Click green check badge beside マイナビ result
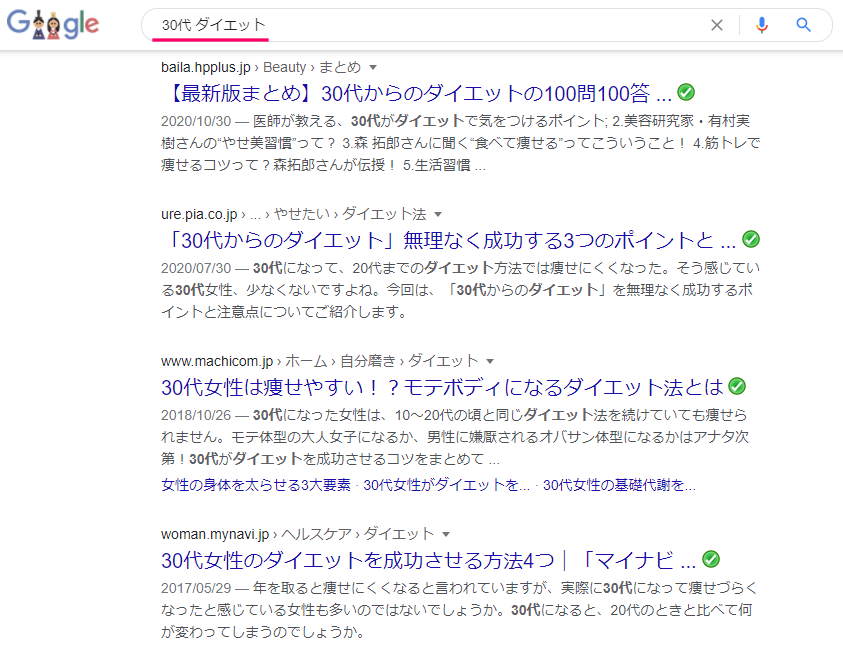The width and height of the screenshot is (843, 654). tap(711, 559)
